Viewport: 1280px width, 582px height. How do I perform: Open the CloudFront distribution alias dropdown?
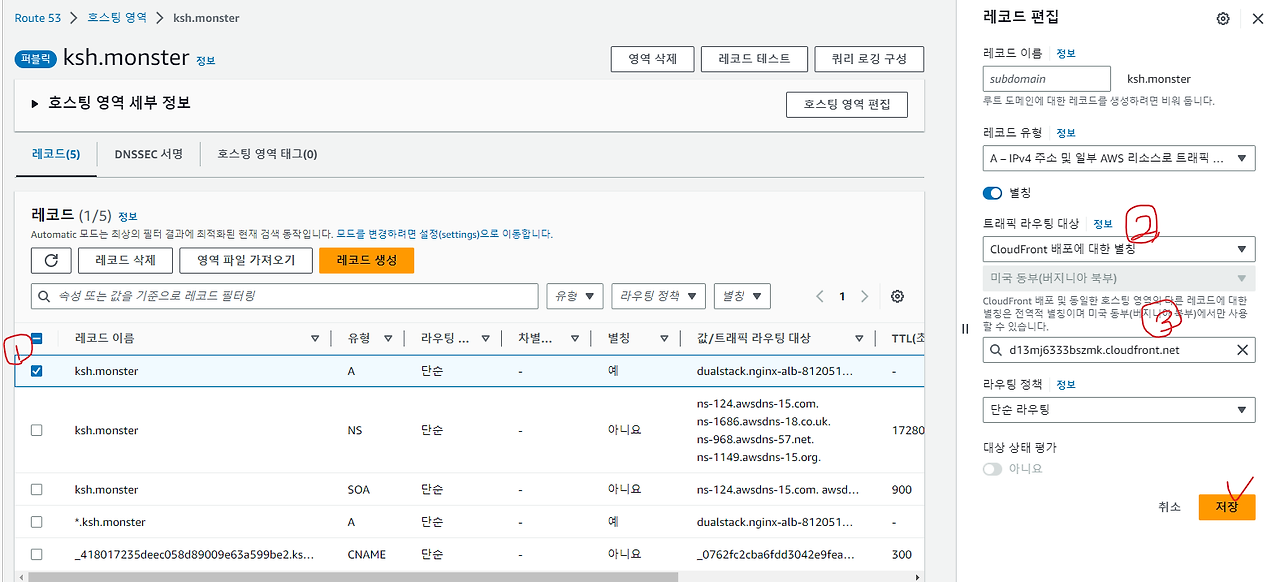pyautogui.click(x=1119, y=248)
